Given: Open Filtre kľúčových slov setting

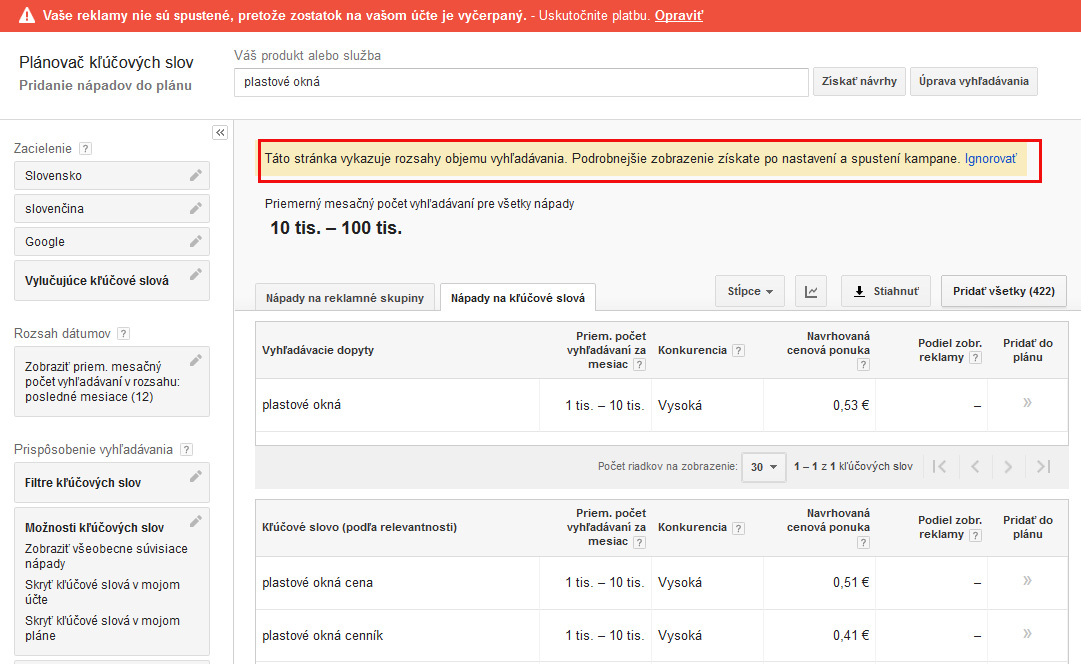Looking at the screenshot, I should [112, 483].
